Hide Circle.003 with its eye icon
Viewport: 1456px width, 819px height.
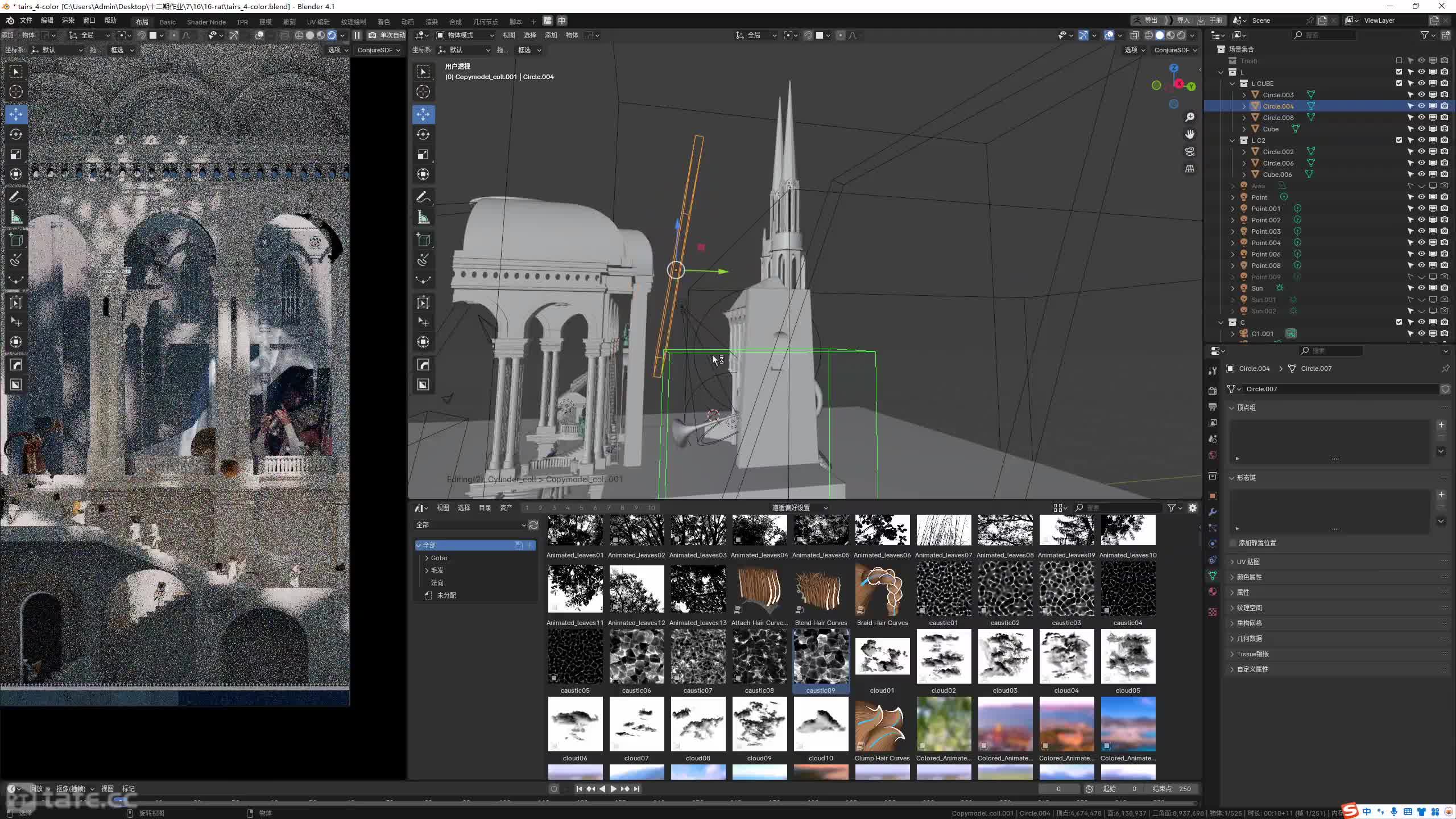pyautogui.click(x=1421, y=95)
